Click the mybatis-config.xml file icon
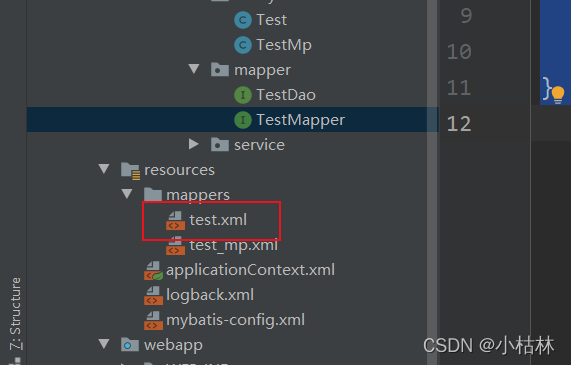571x365 pixels. click(x=153, y=321)
